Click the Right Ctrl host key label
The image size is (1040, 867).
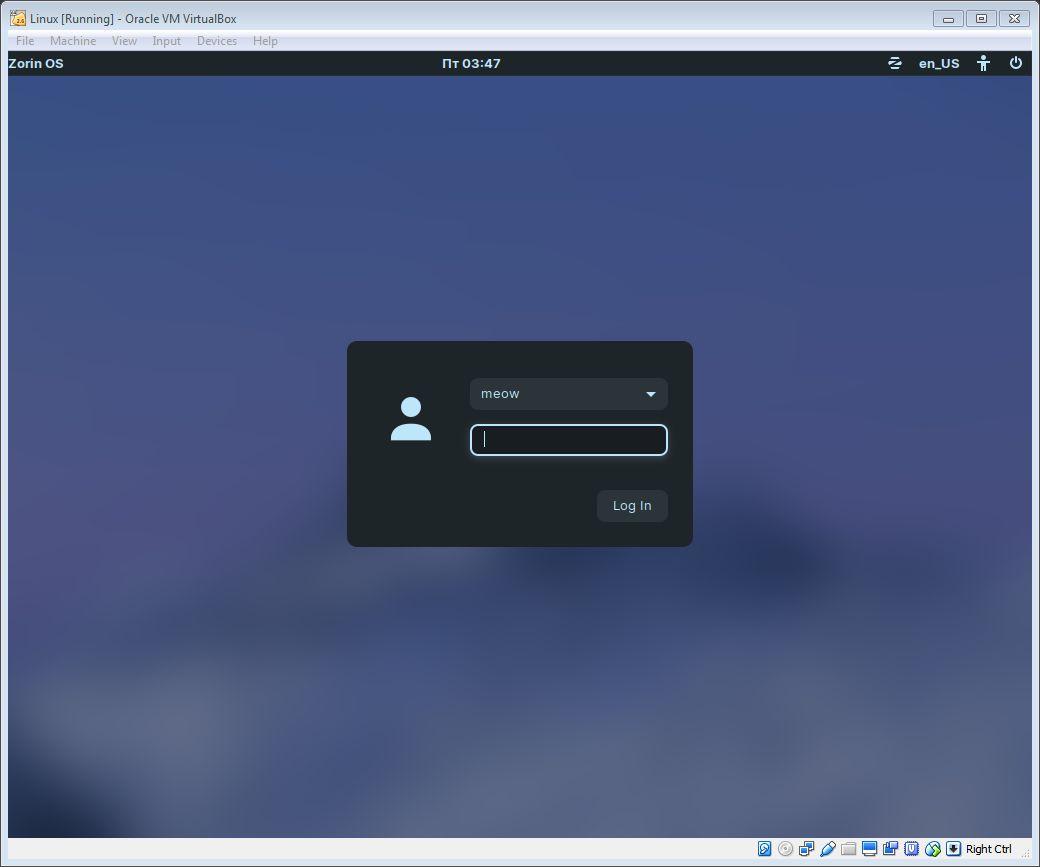click(988, 849)
